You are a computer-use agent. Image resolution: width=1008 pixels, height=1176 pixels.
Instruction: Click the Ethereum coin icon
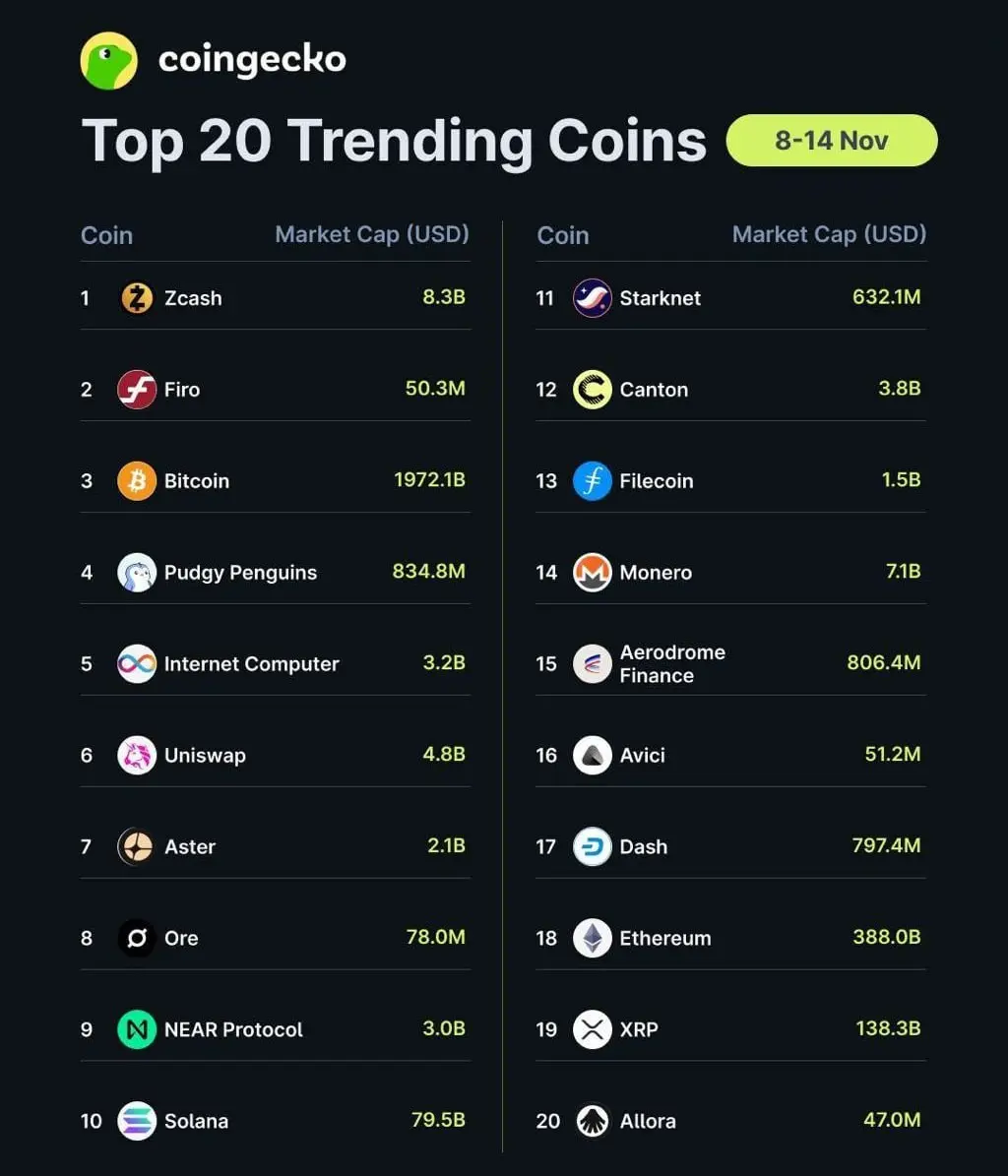(x=593, y=938)
